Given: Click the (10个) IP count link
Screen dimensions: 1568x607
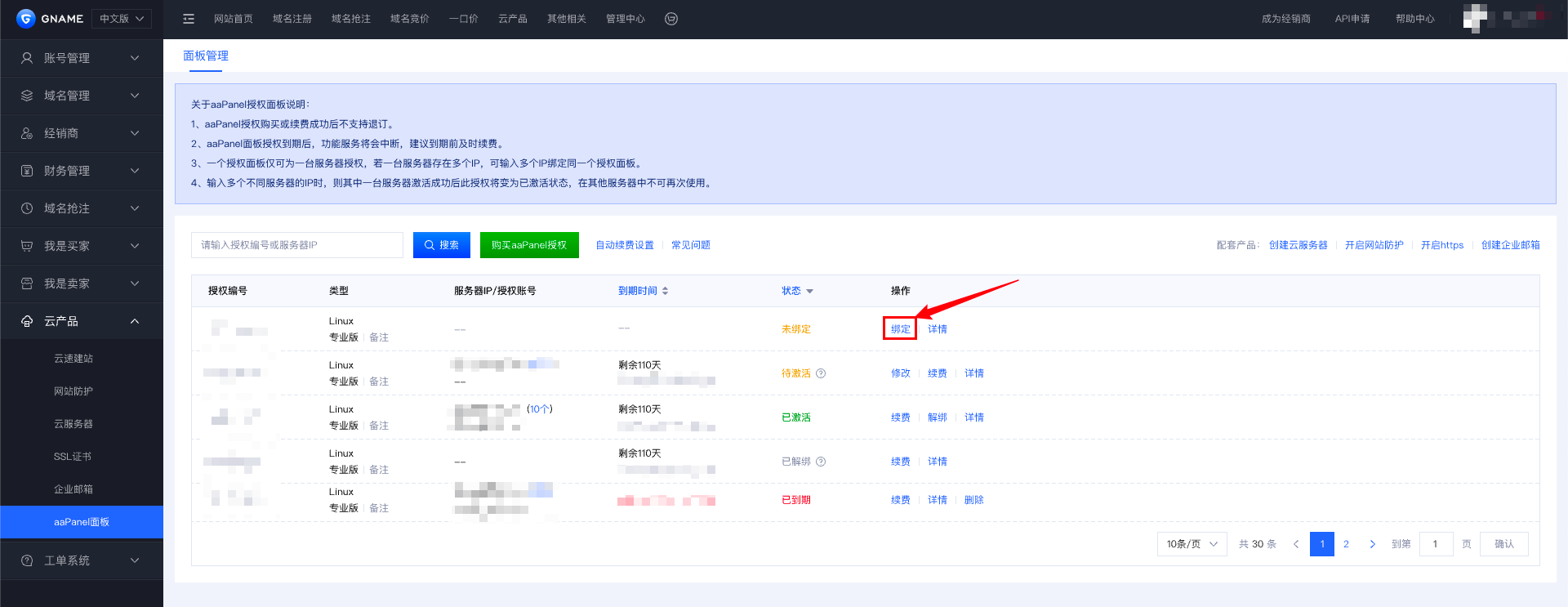Looking at the screenshot, I should [x=540, y=409].
